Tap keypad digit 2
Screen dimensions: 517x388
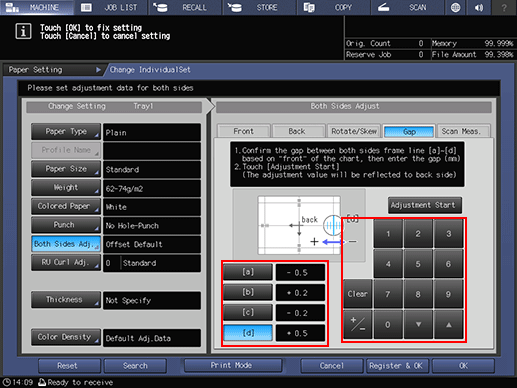point(418,233)
